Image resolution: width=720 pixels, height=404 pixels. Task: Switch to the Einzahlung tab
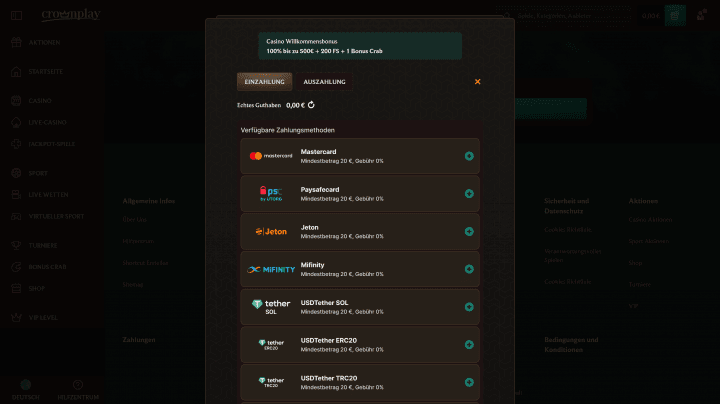[x=265, y=82]
